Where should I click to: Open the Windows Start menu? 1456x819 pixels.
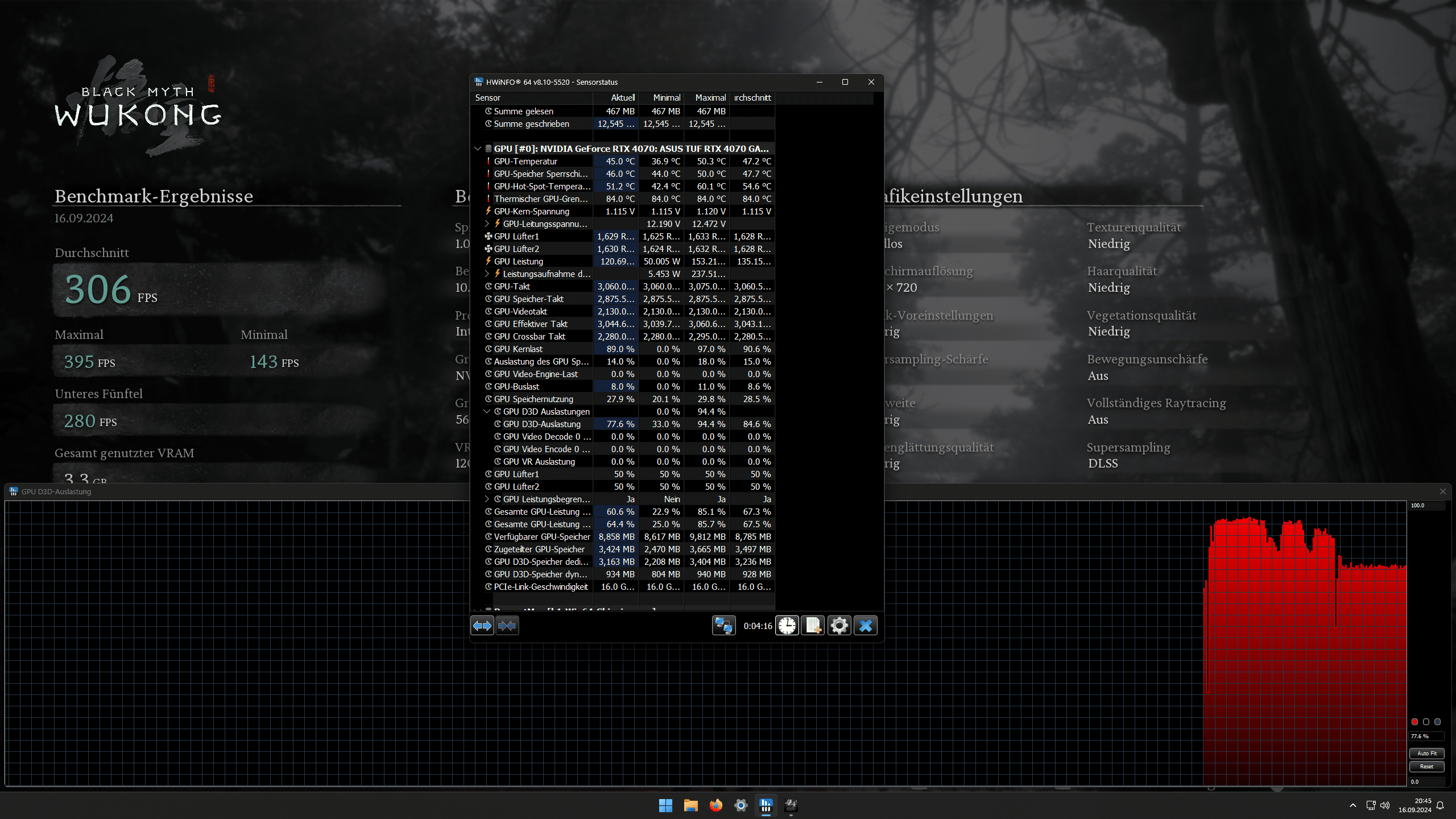click(x=665, y=805)
